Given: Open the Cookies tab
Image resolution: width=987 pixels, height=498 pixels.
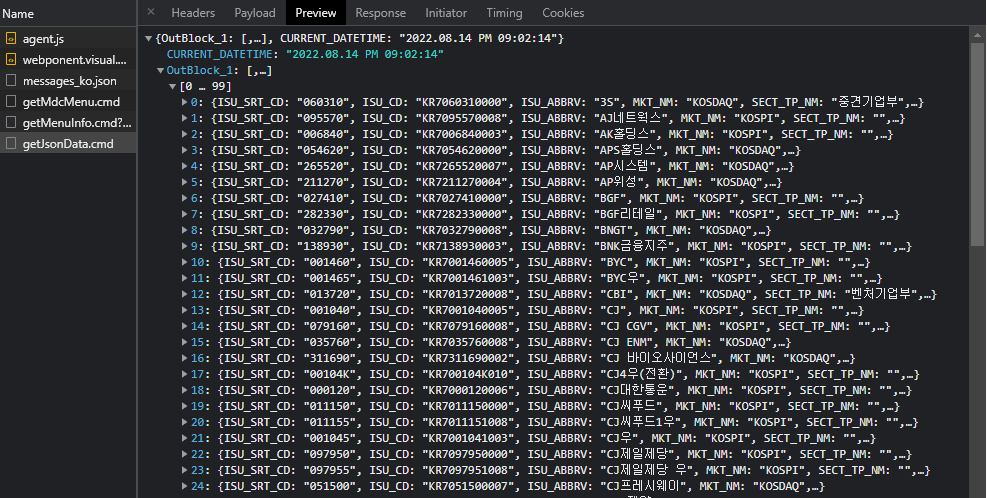Looking at the screenshot, I should click(x=563, y=13).
